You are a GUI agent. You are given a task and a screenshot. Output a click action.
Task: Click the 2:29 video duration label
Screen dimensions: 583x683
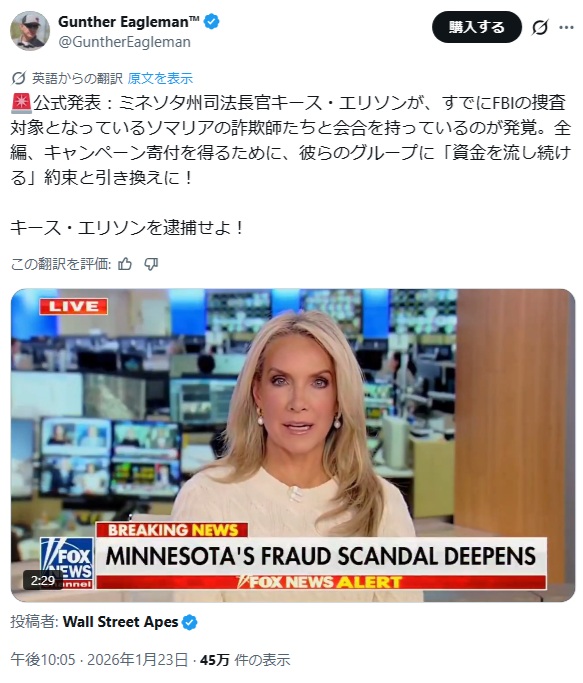(43, 580)
